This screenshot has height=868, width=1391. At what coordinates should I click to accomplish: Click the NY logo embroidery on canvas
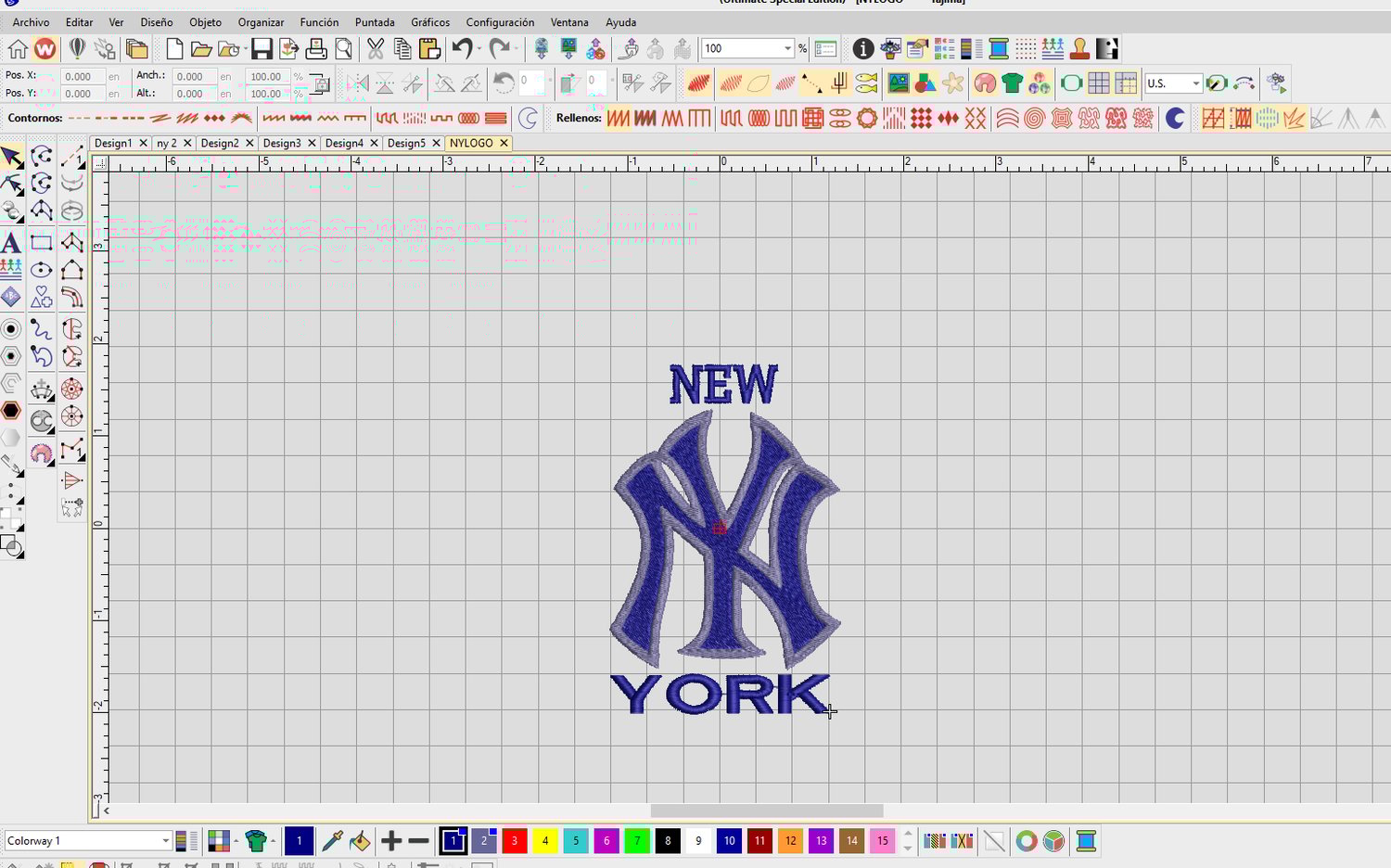[x=725, y=541]
